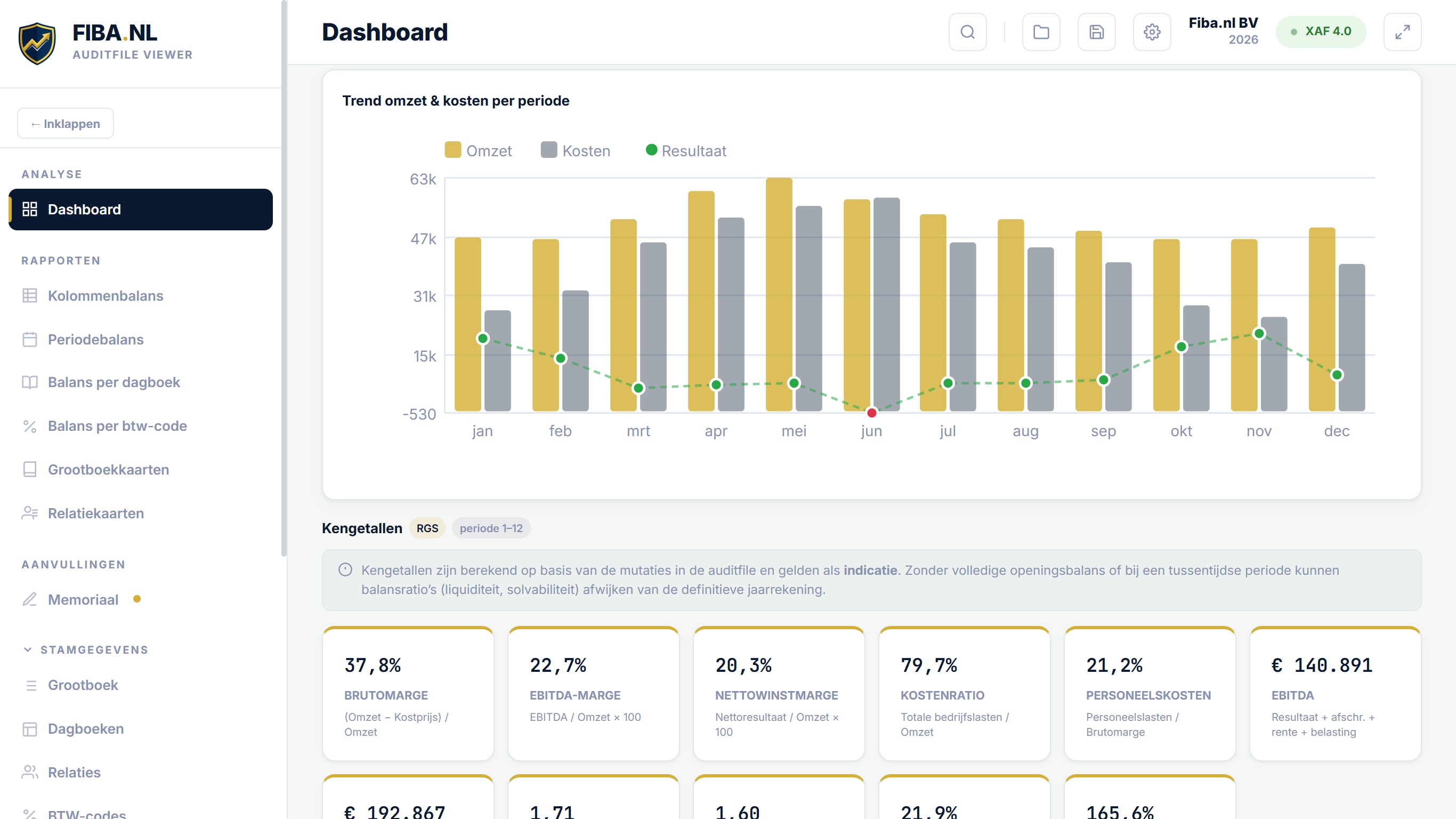Click the info clock icon in Kengetallen notice

tap(345, 569)
